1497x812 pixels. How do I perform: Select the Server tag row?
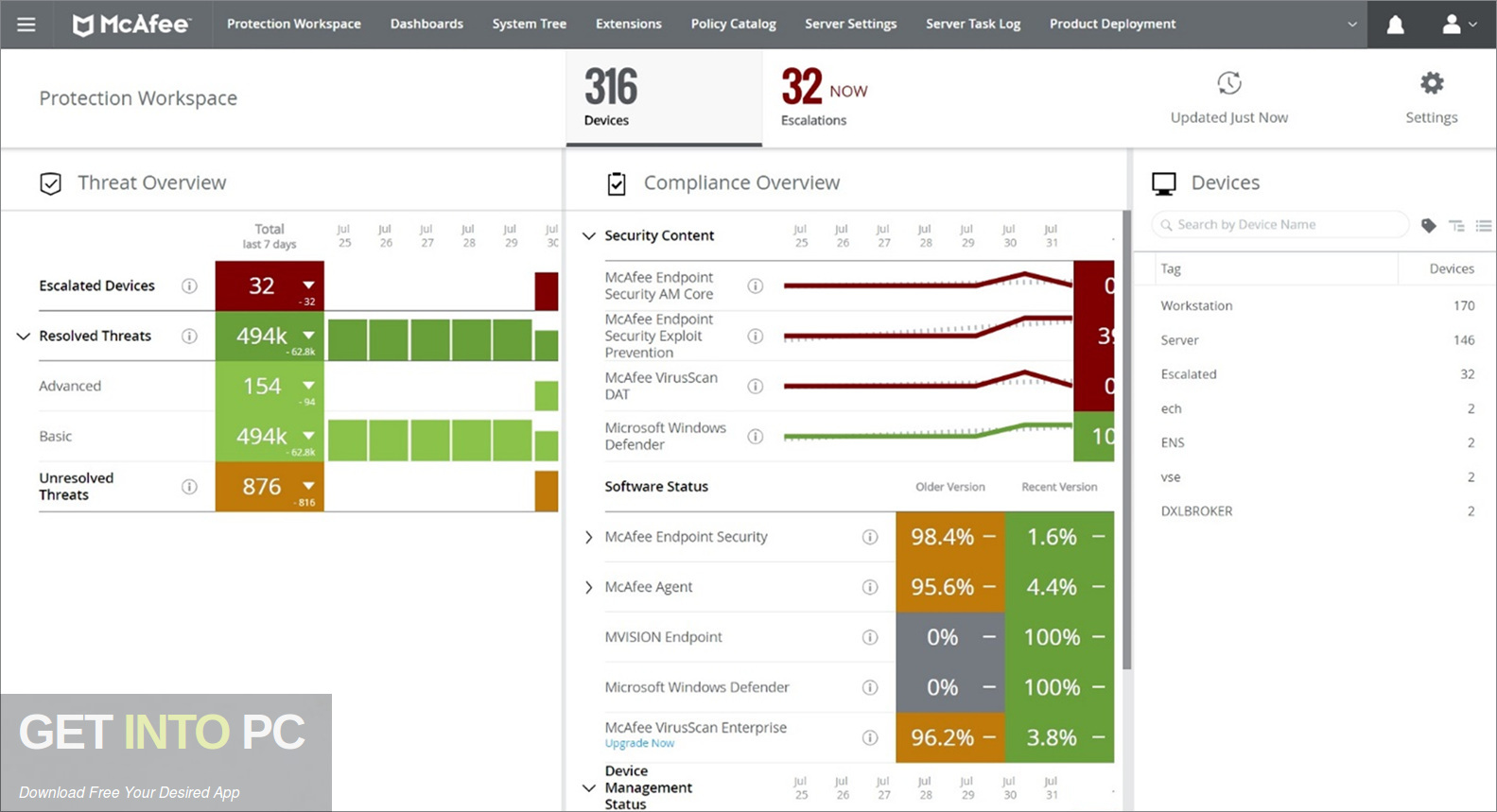coord(1317,339)
